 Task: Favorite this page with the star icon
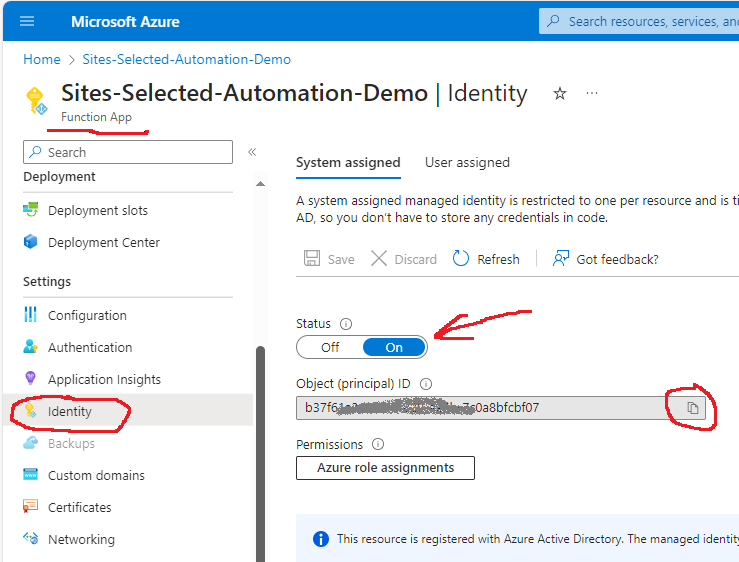(x=559, y=93)
